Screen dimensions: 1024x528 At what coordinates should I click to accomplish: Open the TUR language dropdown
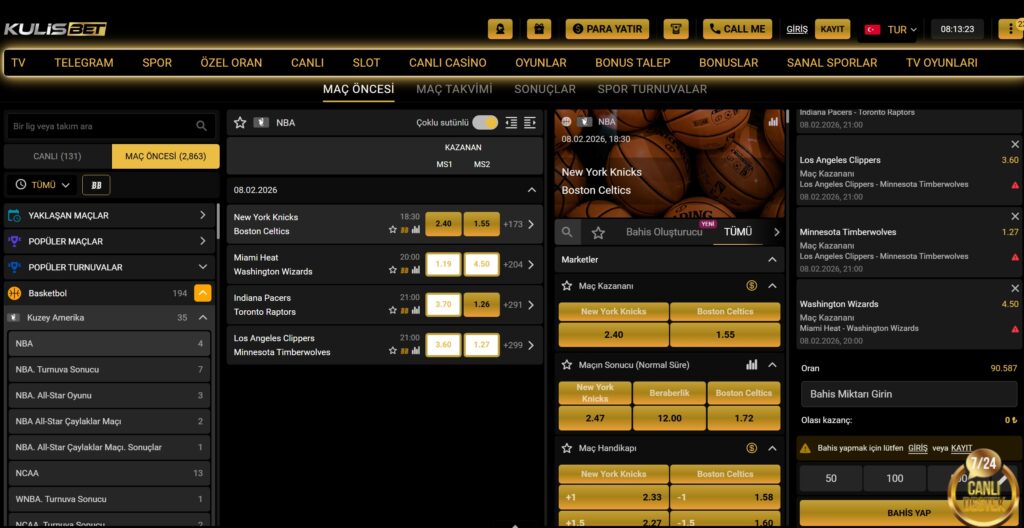pyautogui.click(x=890, y=29)
